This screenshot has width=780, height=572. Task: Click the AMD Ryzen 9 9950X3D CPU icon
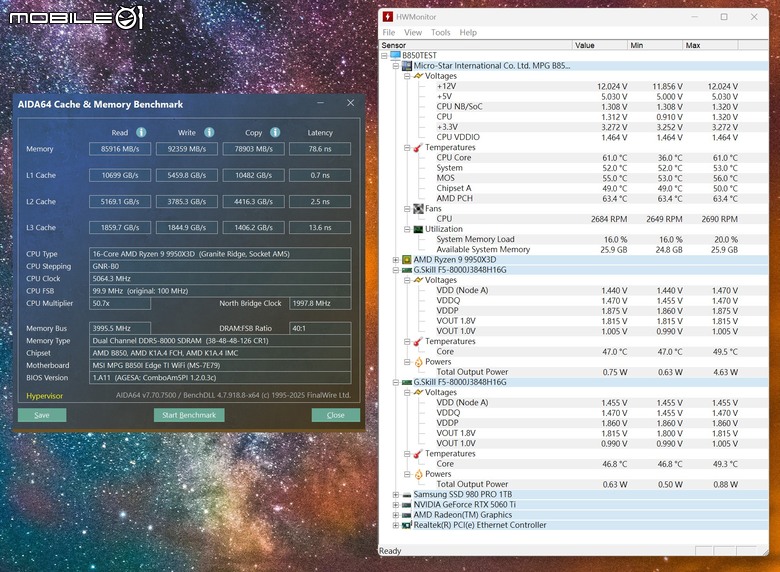coord(407,260)
